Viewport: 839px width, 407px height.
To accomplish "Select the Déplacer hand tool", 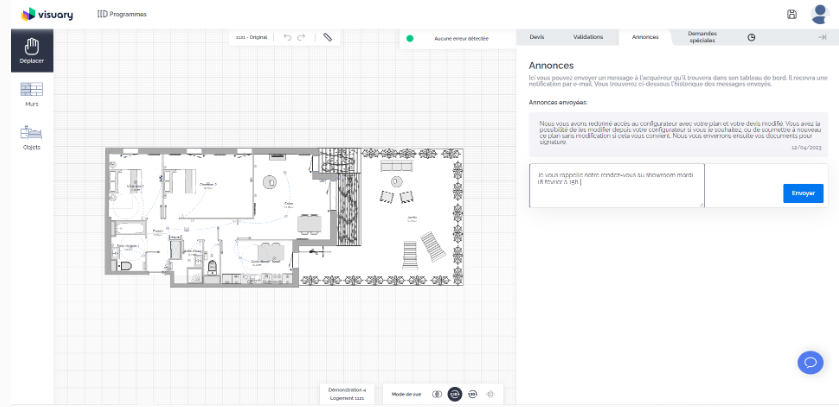I will click(31, 50).
